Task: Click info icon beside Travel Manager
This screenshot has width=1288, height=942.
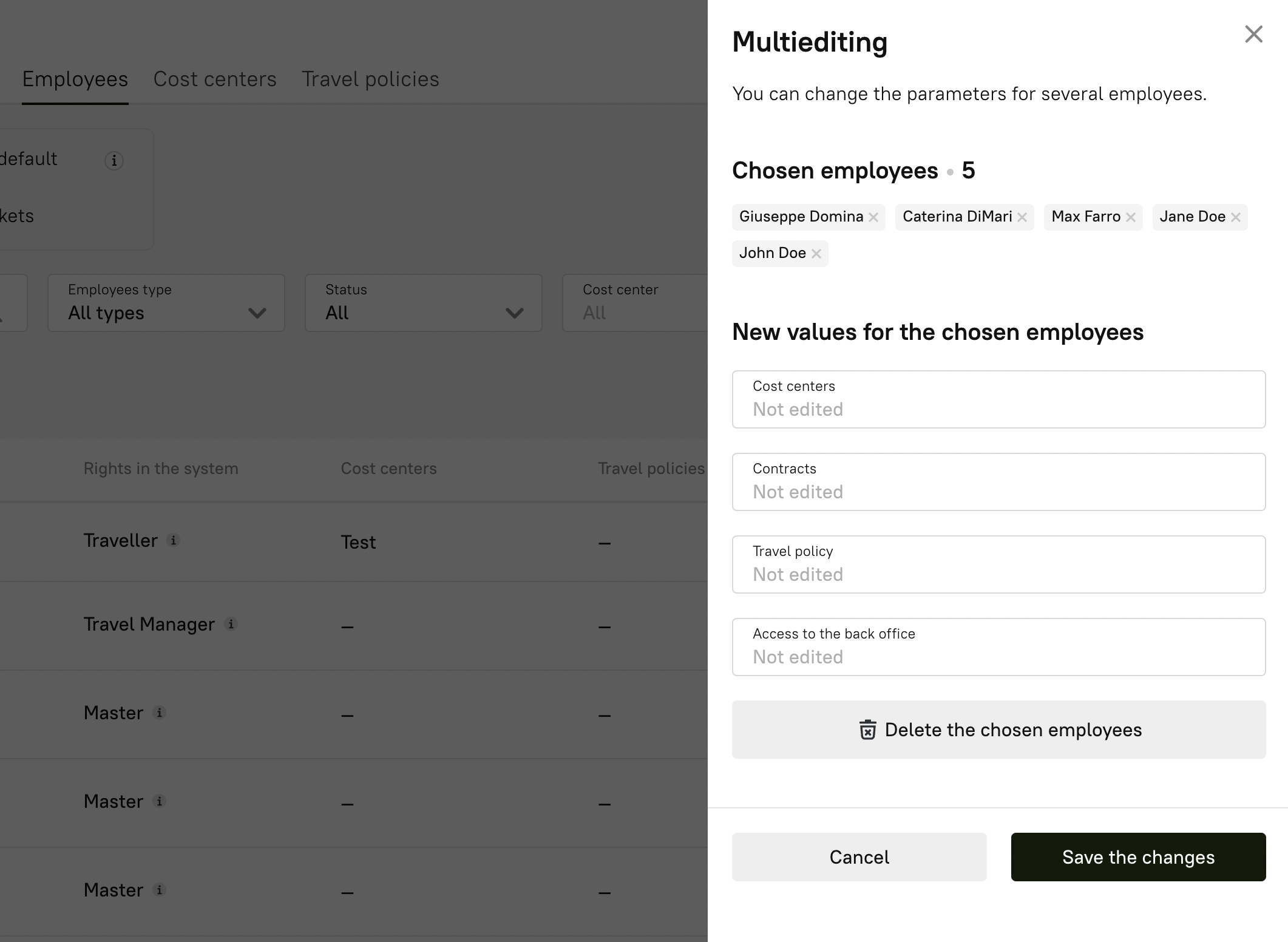Action: (231, 624)
